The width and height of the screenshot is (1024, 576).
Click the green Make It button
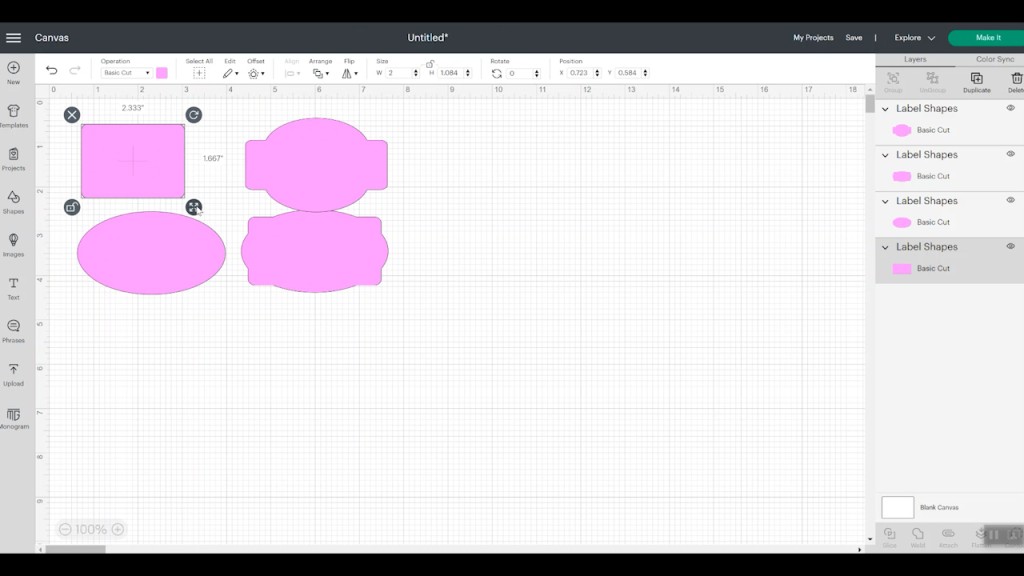[x=986, y=38]
